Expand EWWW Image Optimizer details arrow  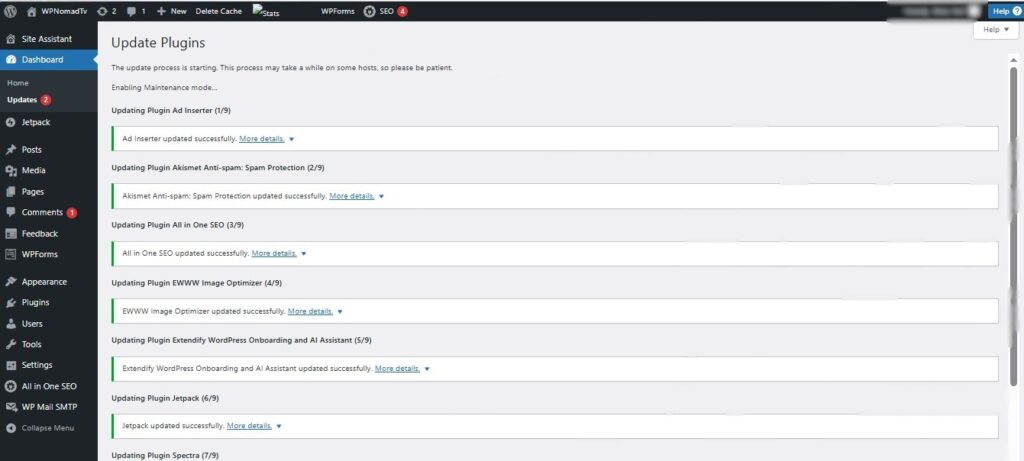coord(340,311)
